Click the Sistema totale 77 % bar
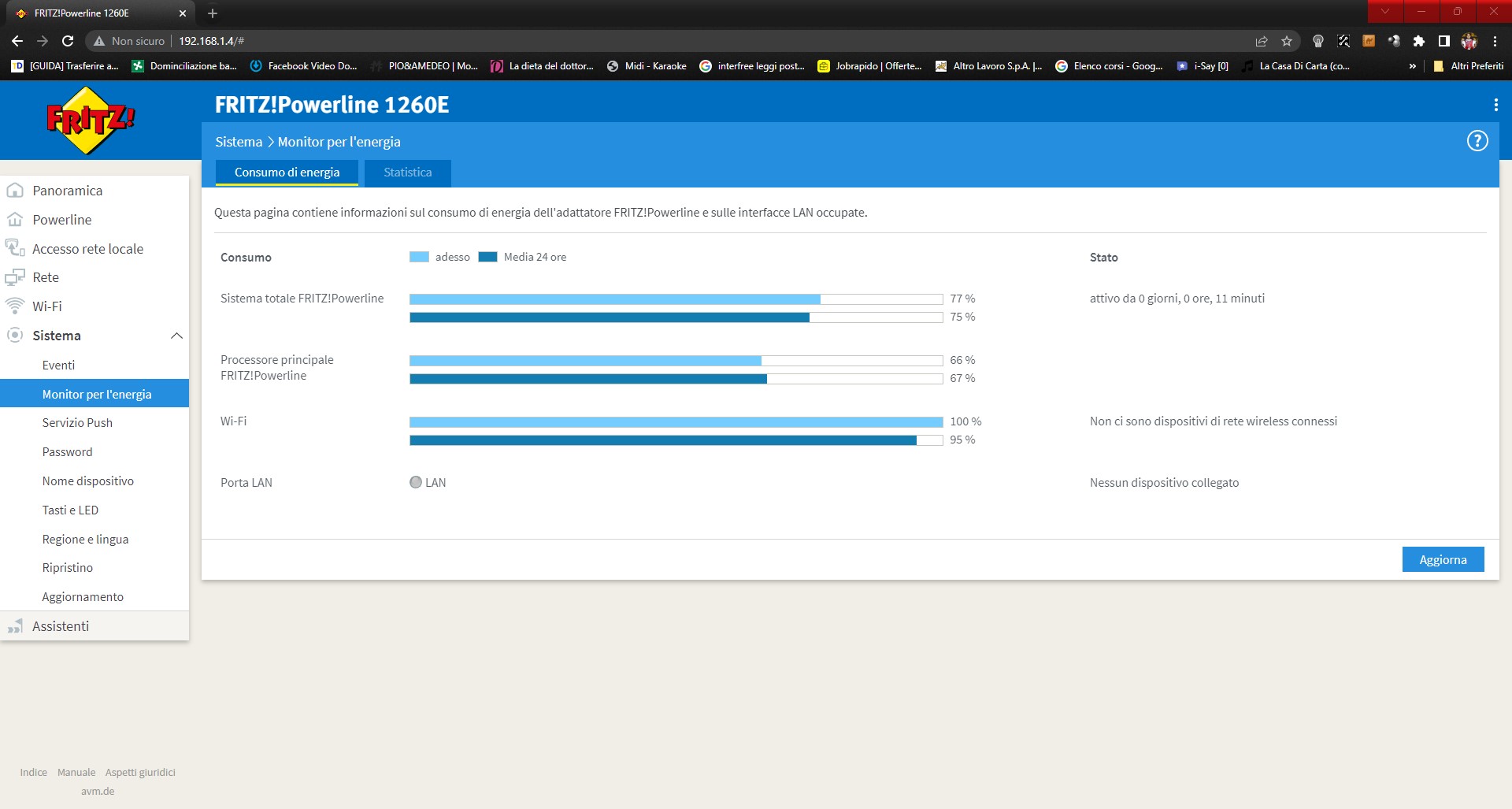The image size is (1512, 809). coord(676,299)
